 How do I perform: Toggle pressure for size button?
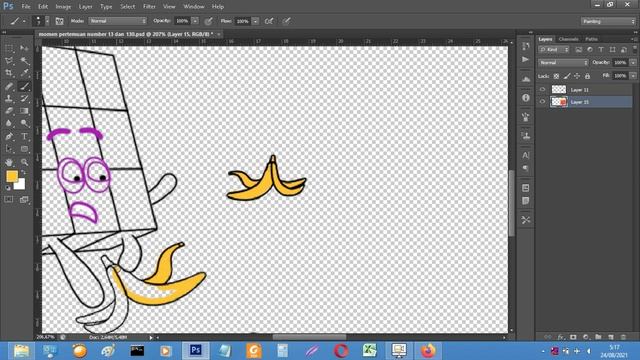(x=287, y=21)
